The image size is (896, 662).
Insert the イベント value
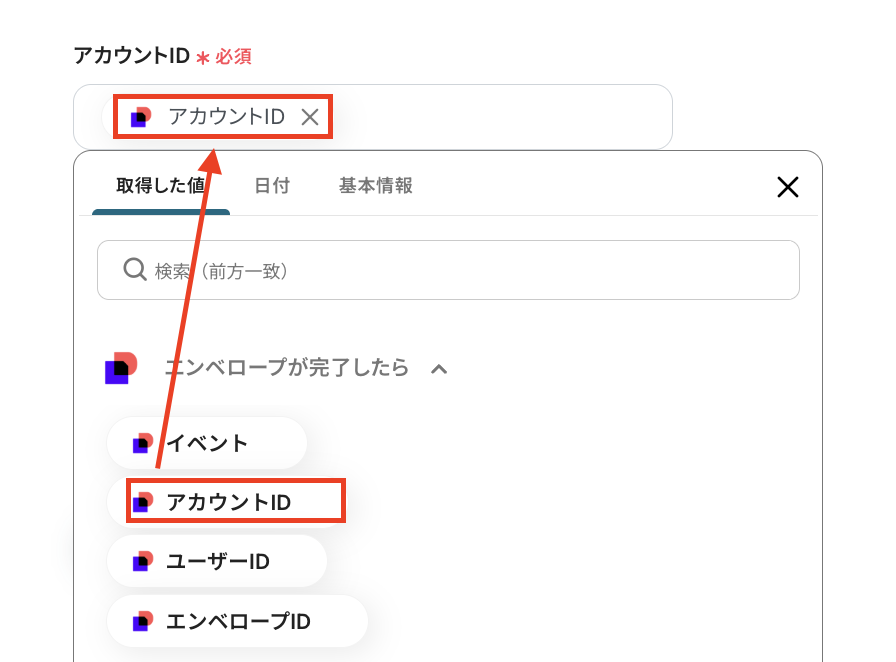point(207,443)
